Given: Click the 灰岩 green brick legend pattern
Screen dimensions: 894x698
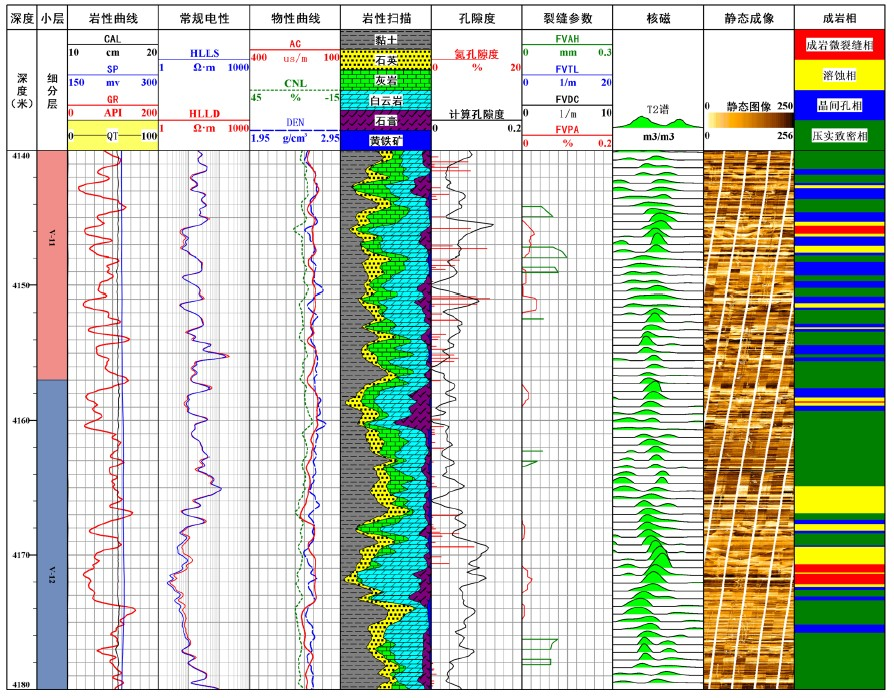Looking at the screenshot, I should 385,78.
